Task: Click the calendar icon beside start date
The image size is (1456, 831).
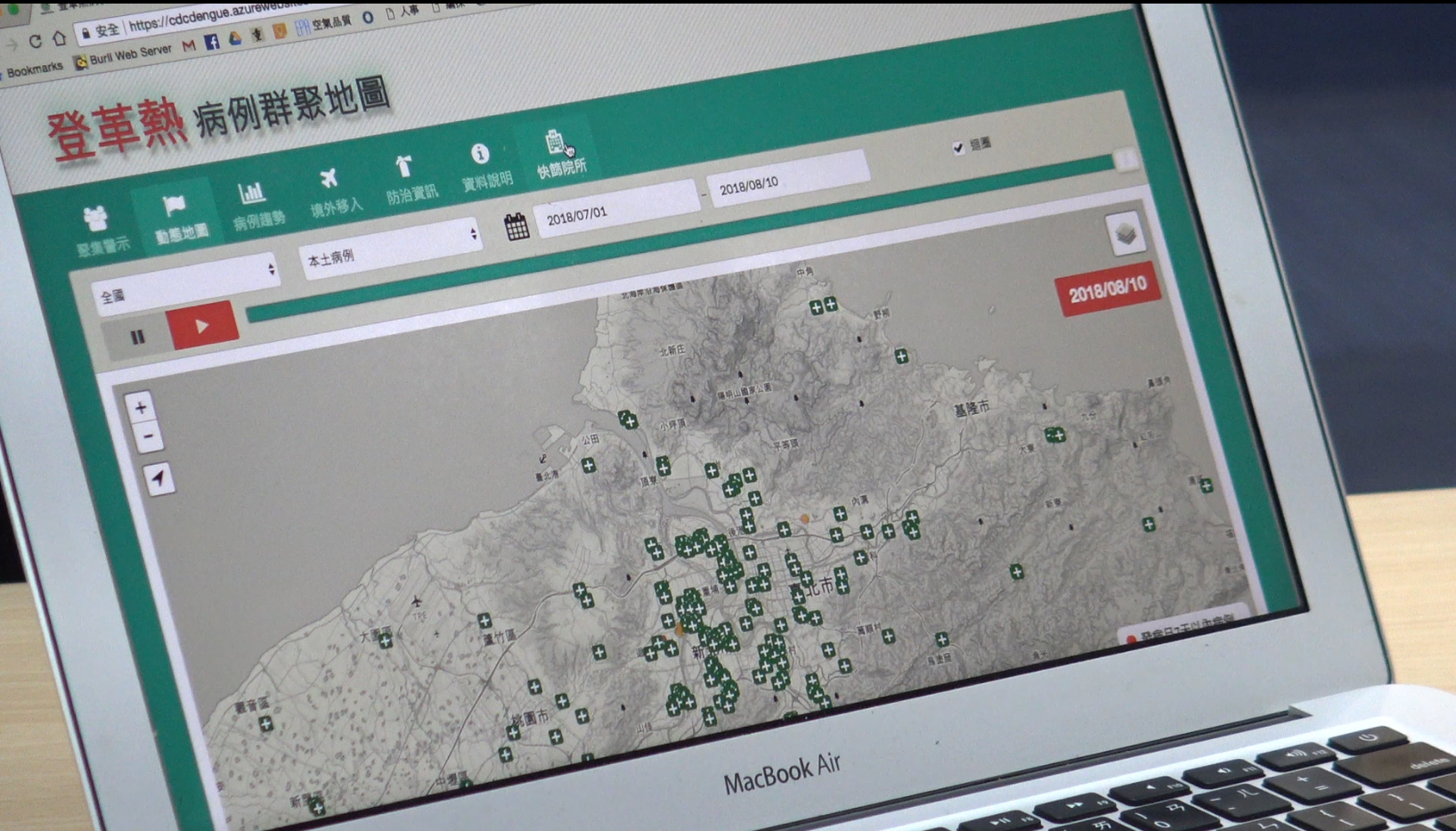Action: click(517, 227)
